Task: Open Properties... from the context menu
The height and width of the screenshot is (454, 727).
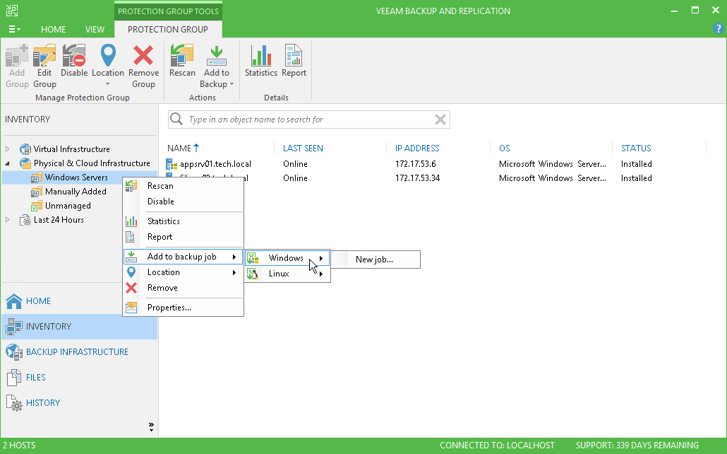Action: pyautogui.click(x=183, y=307)
